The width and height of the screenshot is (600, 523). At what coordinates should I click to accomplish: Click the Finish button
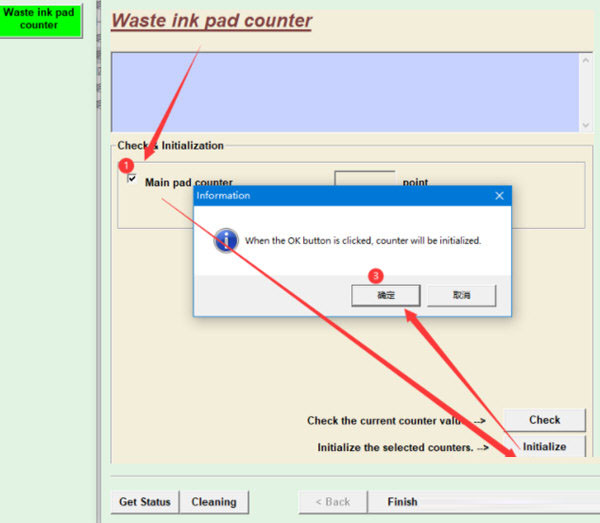point(403,502)
